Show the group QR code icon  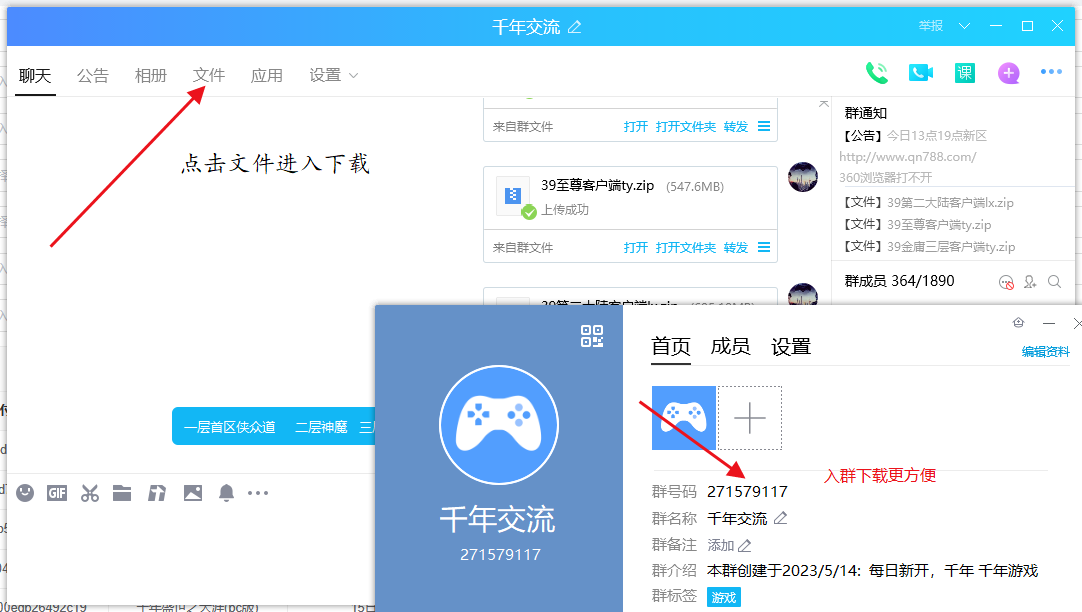coord(592,336)
